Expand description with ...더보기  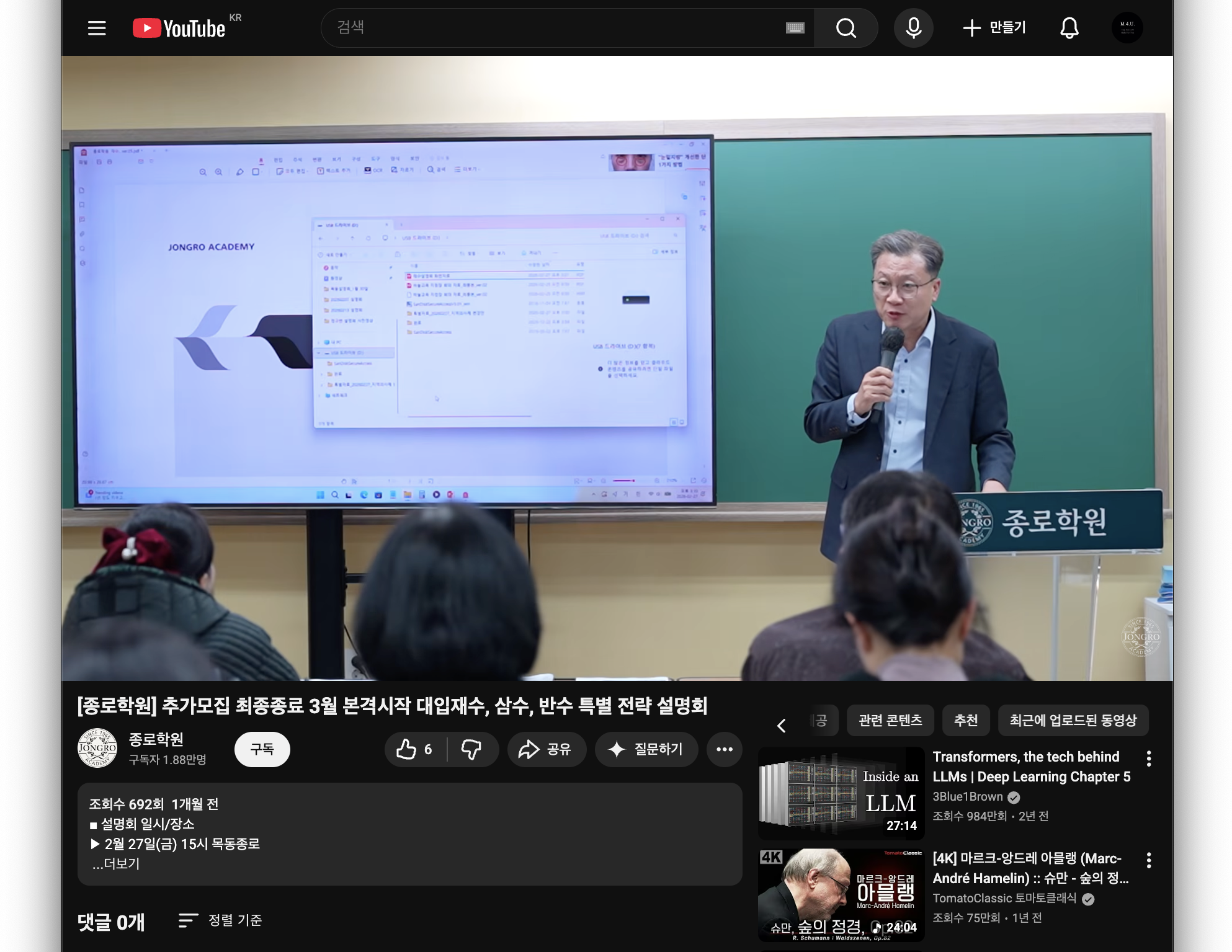[116, 863]
